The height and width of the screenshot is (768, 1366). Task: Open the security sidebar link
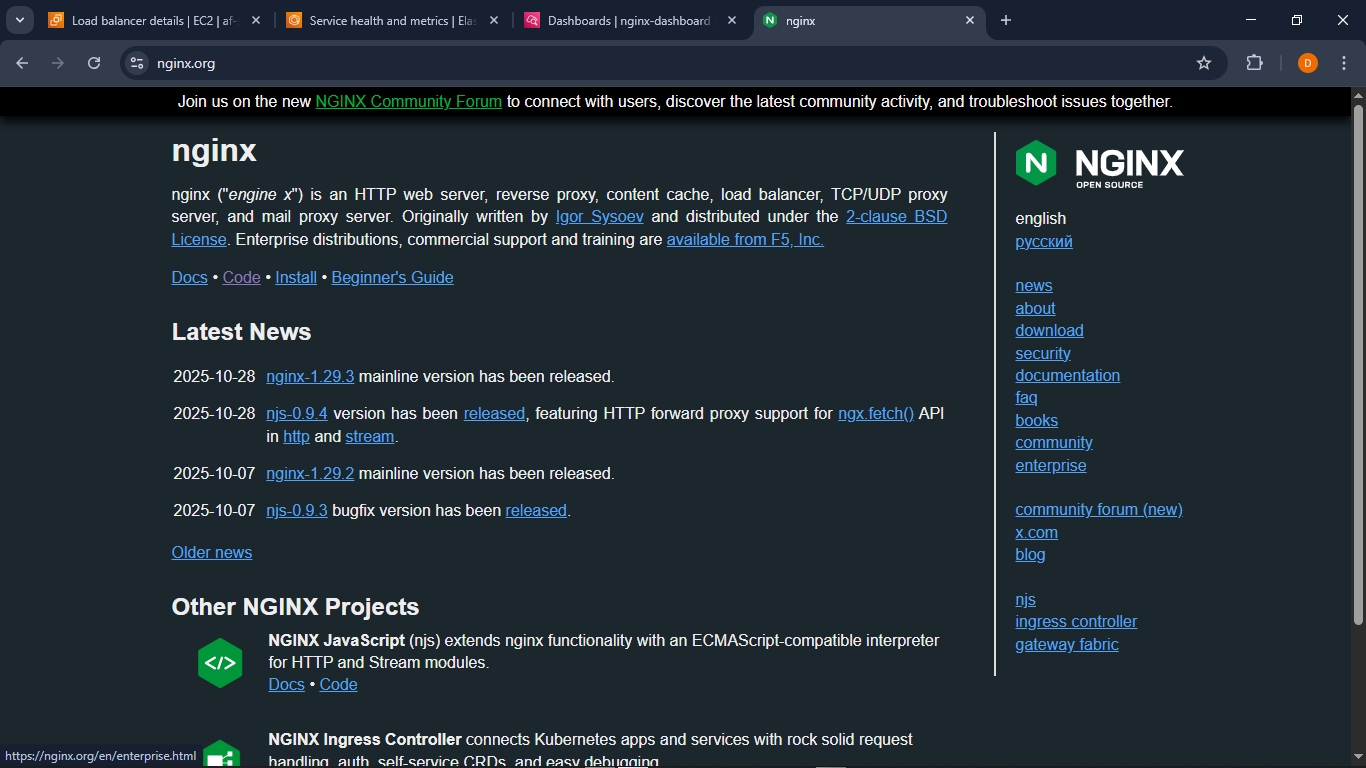point(1043,353)
